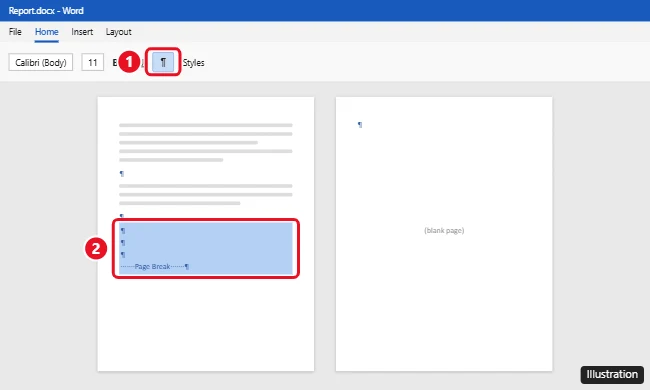Image resolution: width=650 pixels, height=390 pixels.
Task: Open the Calibri (Body) font box
Action: (x=41, y=62)
